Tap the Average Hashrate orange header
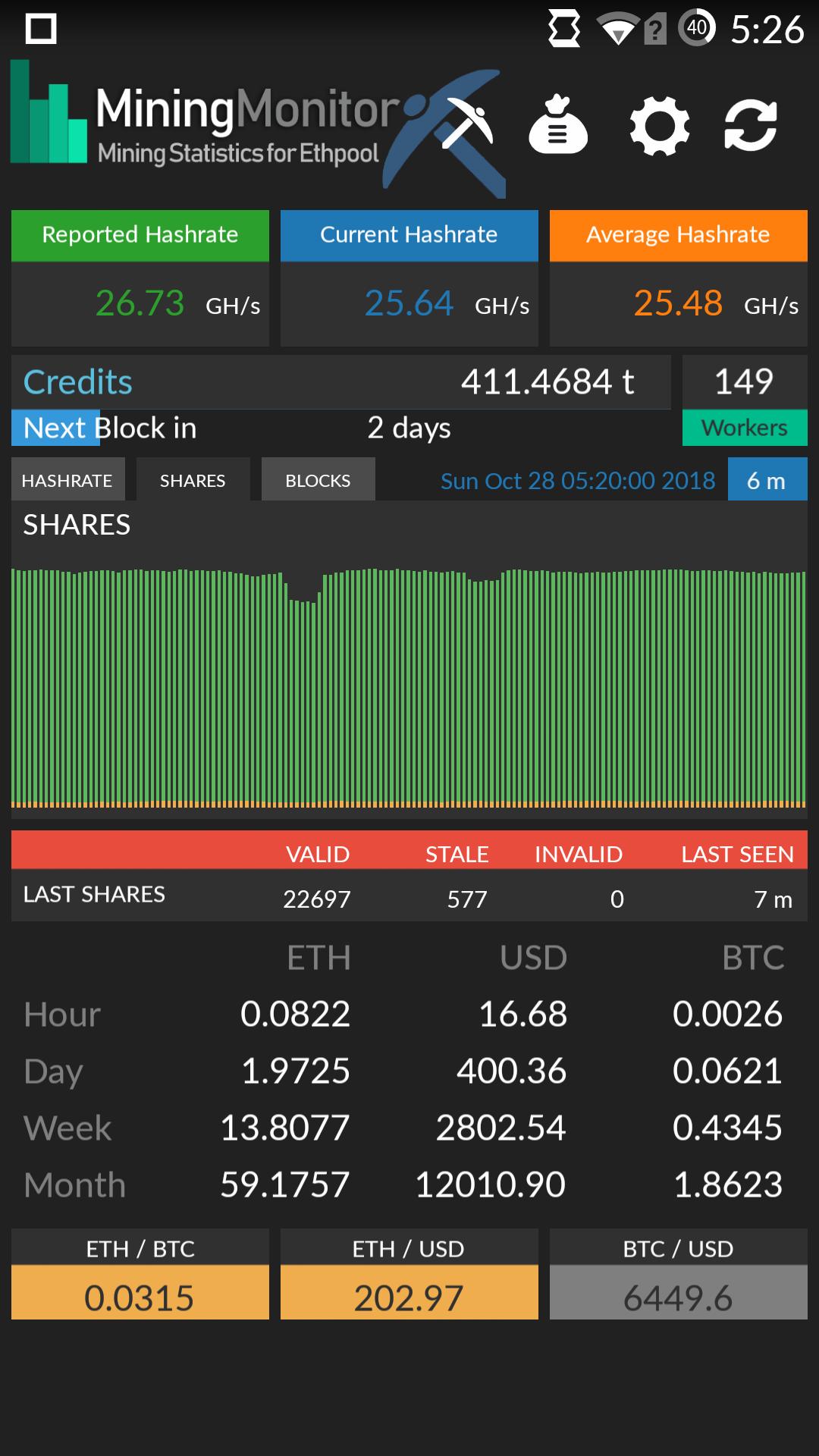 (679, 235)
